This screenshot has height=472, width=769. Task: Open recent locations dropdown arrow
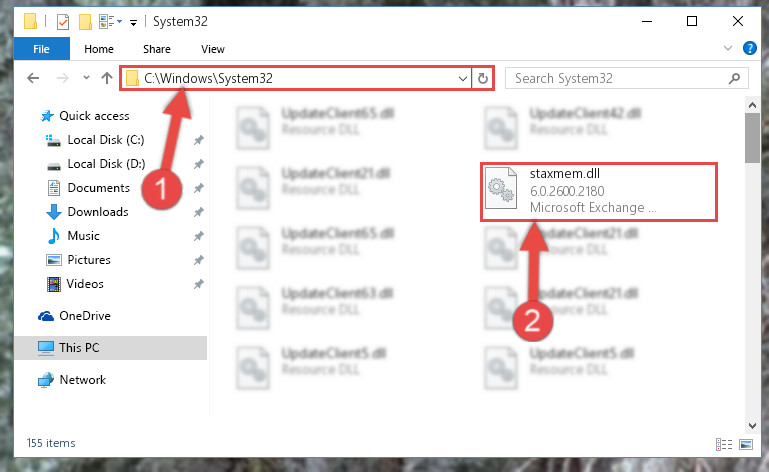[x=86, y=78]
